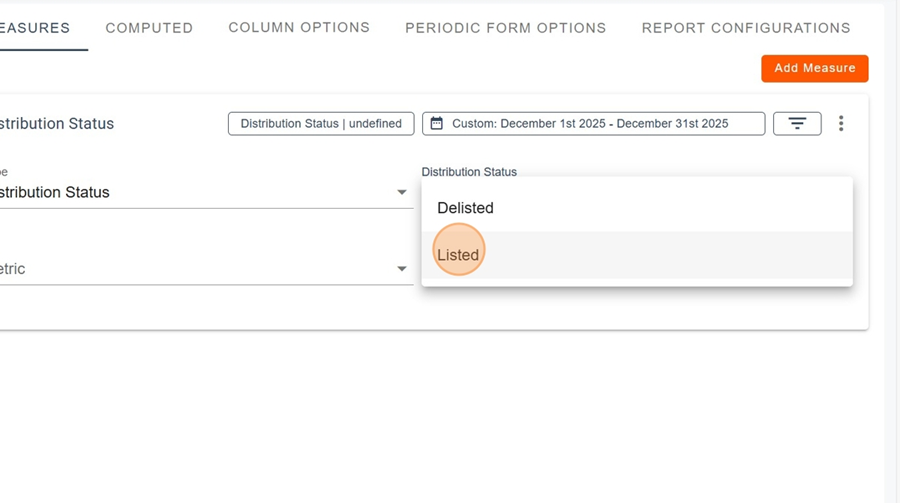Click the Metric select field
This screenshot has height=503, width=900.
(x=200, y=269)
